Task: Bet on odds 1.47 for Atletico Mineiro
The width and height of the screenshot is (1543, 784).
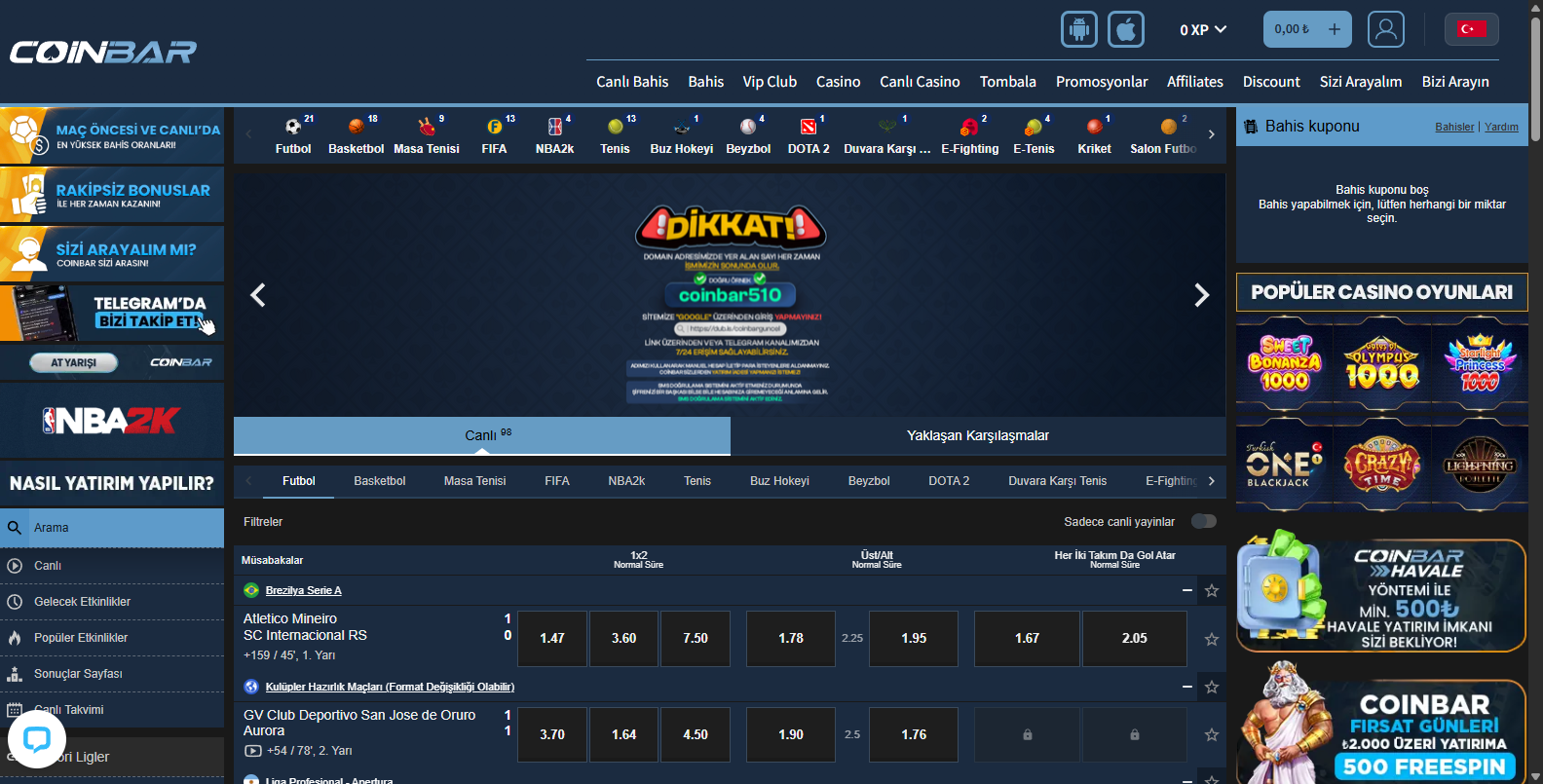Action: [552, 639]
